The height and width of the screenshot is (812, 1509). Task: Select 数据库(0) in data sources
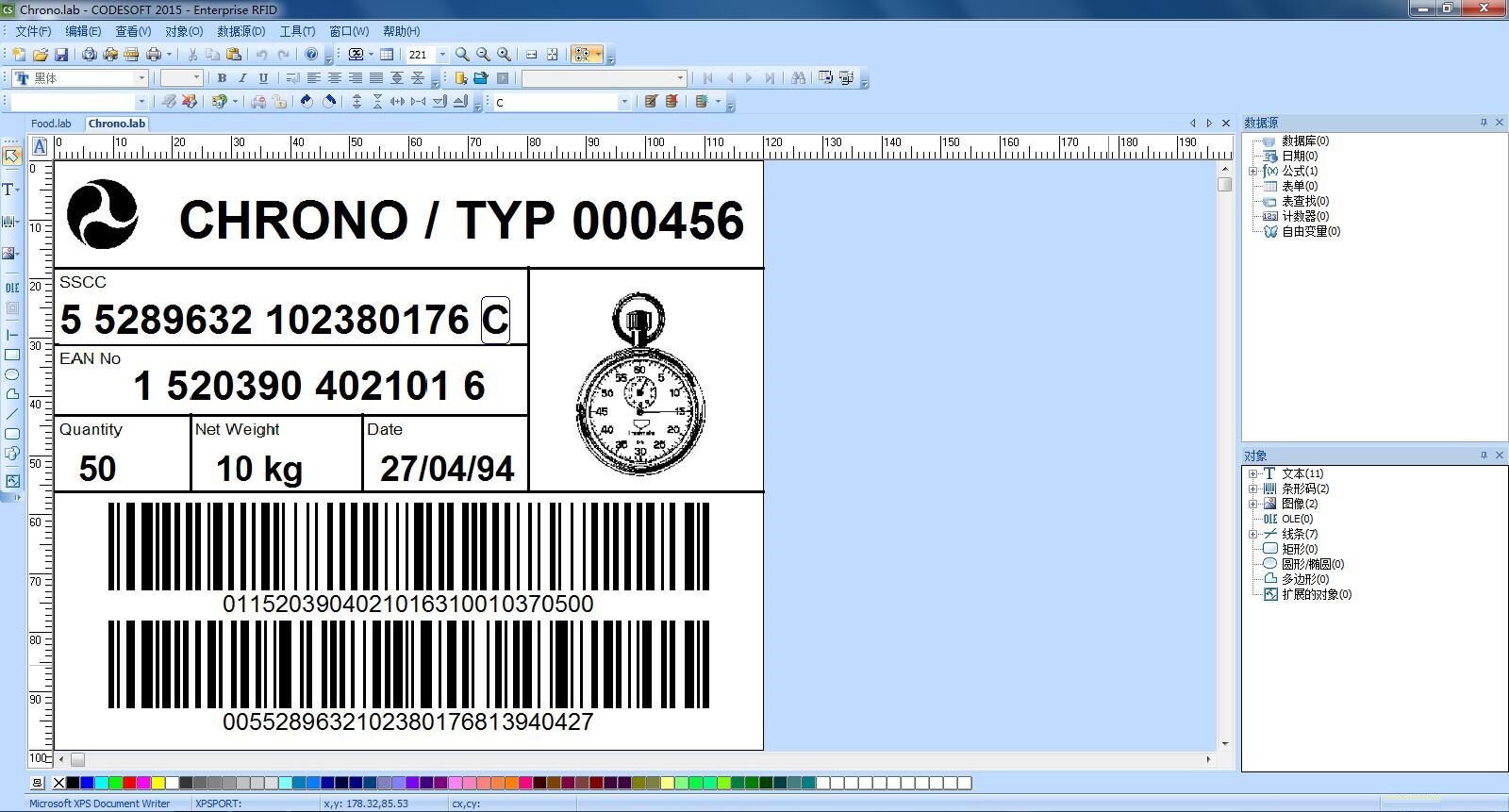[1305, 141]
